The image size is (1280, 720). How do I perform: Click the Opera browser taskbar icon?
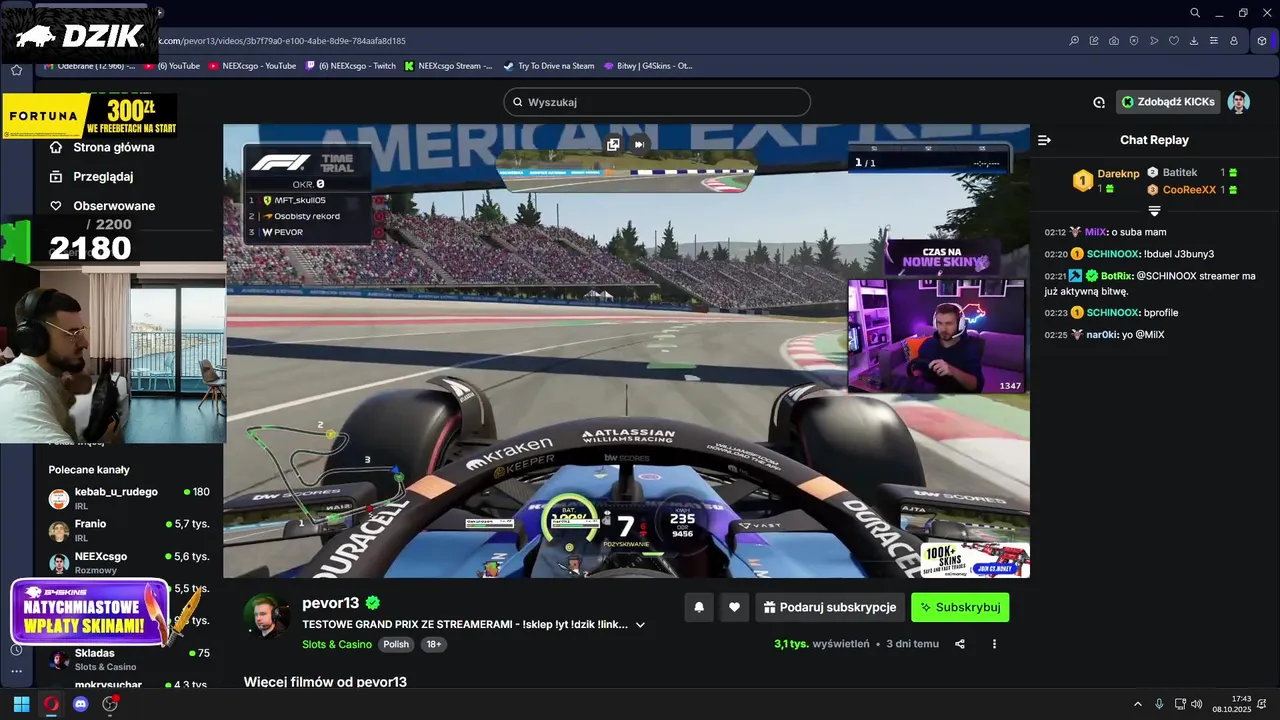pyautogui.click(x=51, y=704)
